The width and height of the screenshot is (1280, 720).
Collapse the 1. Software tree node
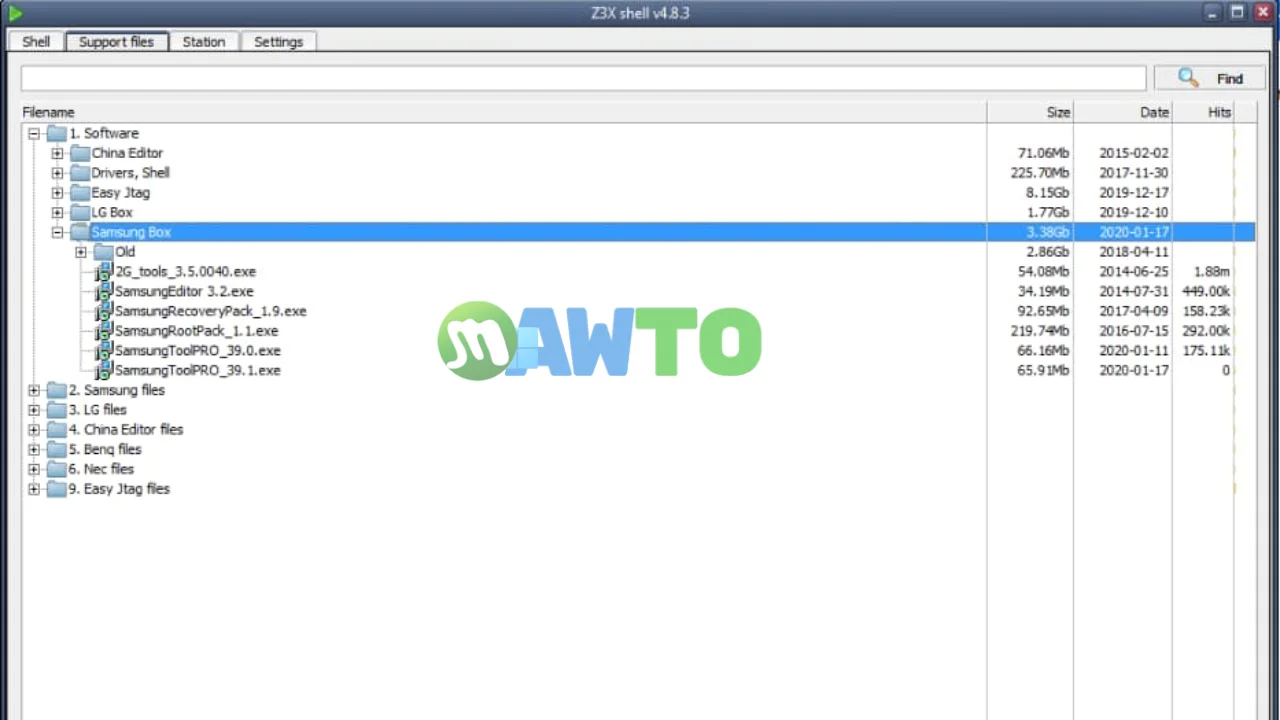pos(34,133)
